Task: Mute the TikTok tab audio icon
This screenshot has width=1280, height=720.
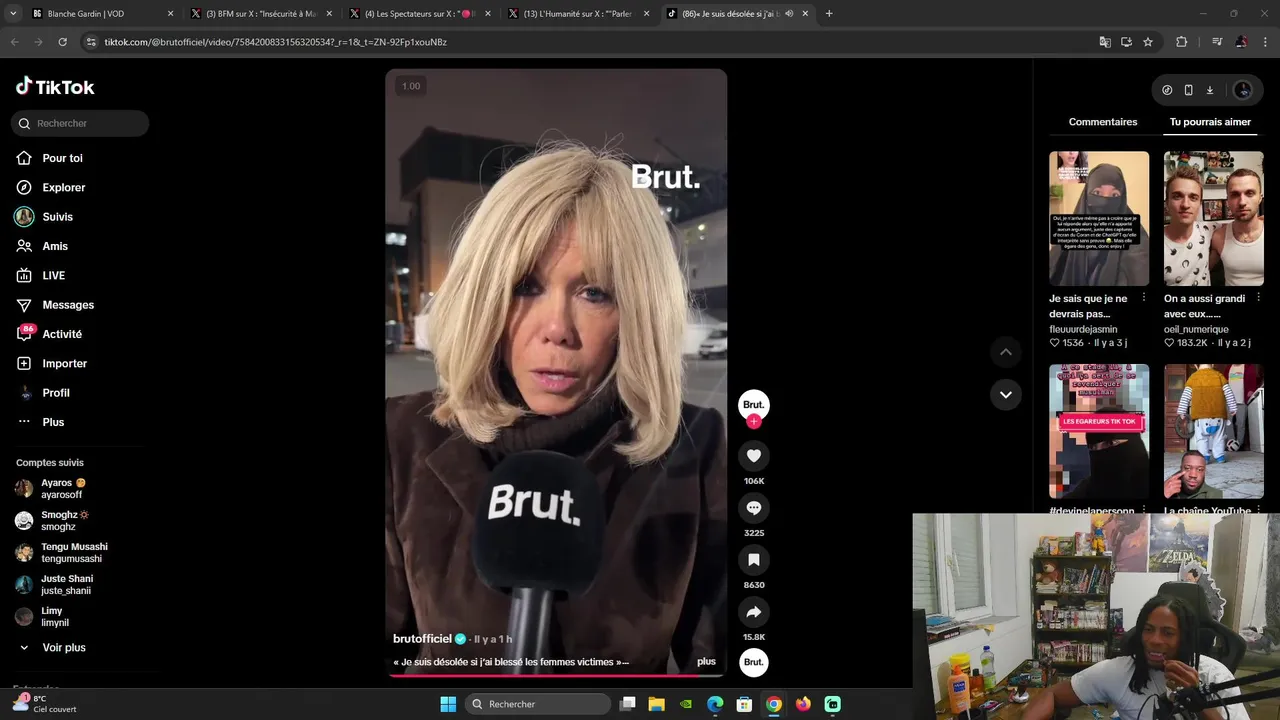Action: [789, 14]
